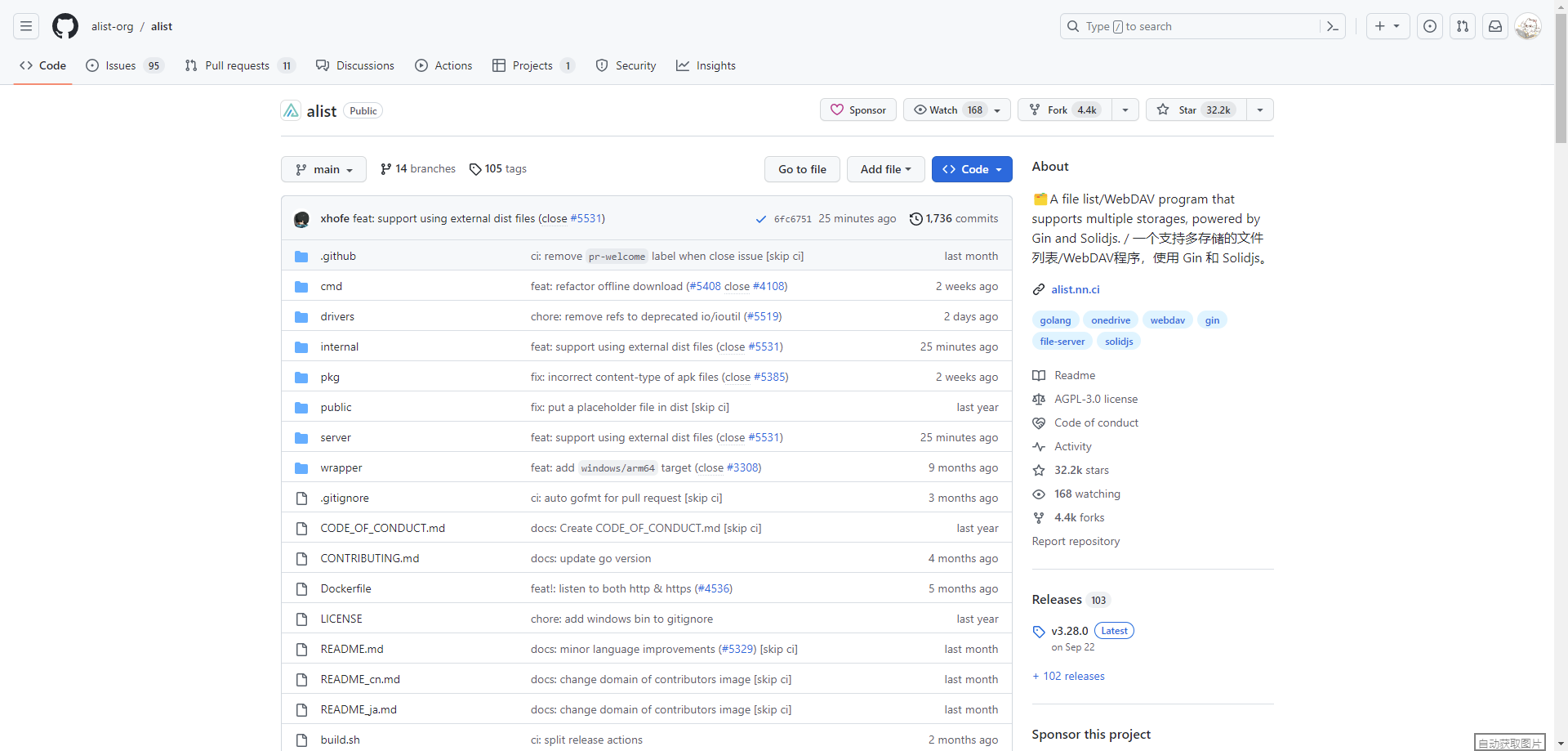Open the create new plus dropdown
1568x751 pixels.
tap(1388, 26)
